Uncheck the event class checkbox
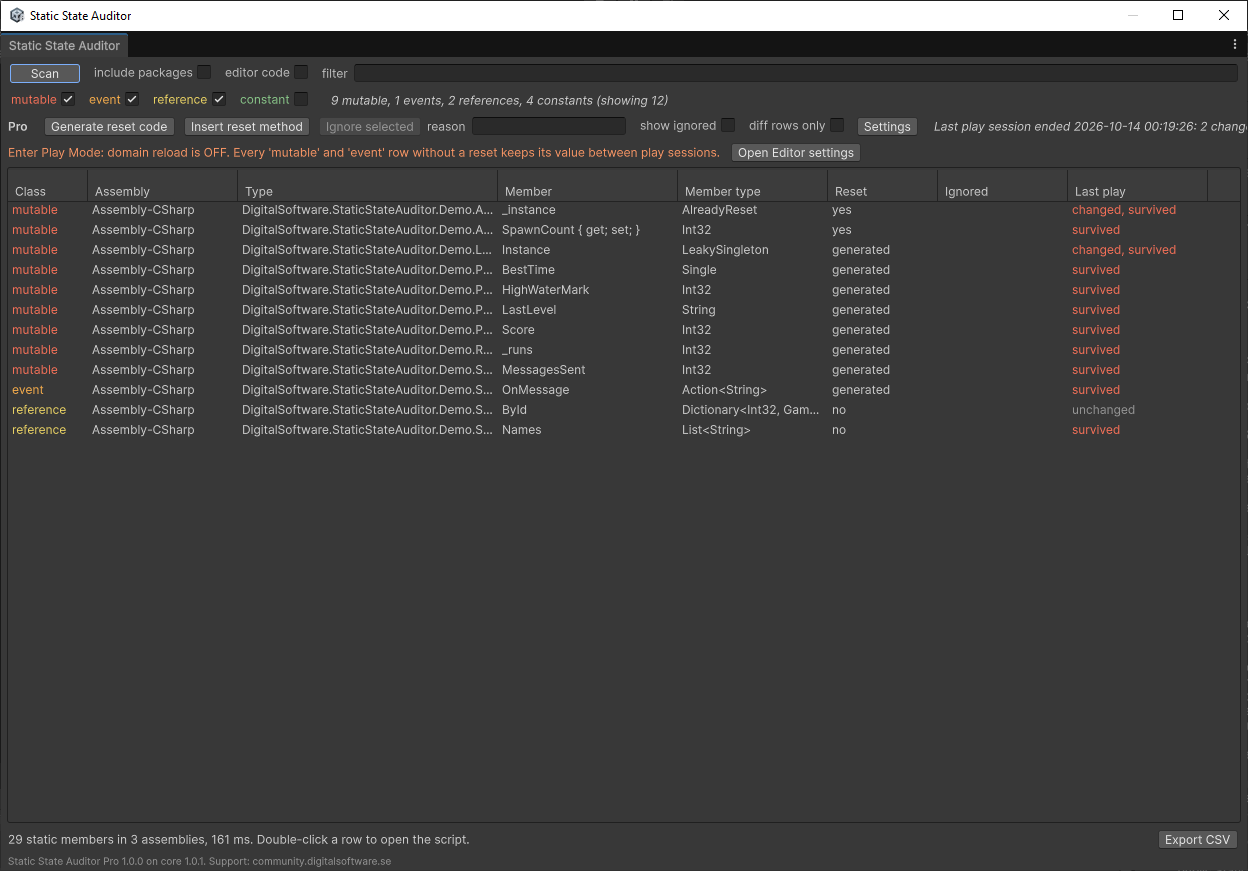Screen dimensions: 1248x871 click(x=132, y=99)
